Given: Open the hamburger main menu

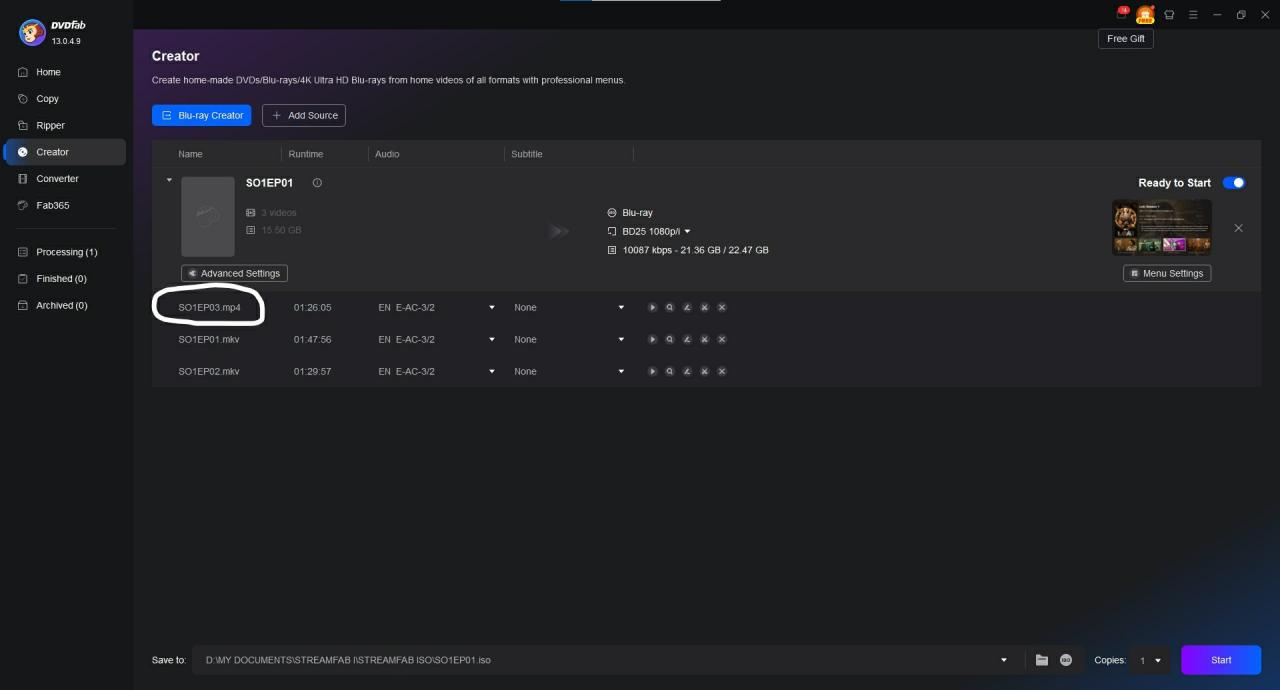Looking at the screenshot, I should tap(1193, 15).
